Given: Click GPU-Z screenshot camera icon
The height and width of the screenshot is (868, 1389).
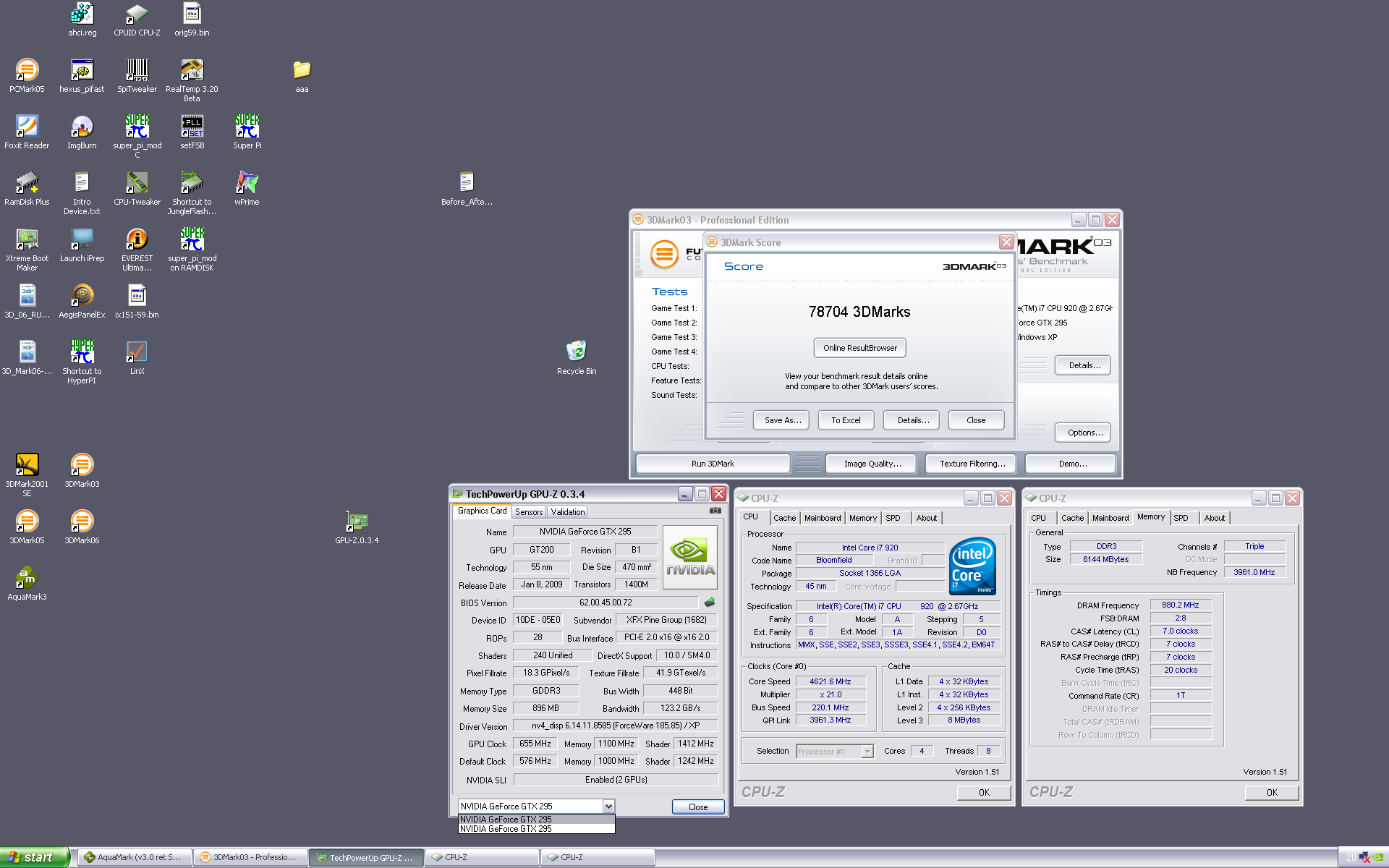Looking at the screenshot, I should coord(715,511).
